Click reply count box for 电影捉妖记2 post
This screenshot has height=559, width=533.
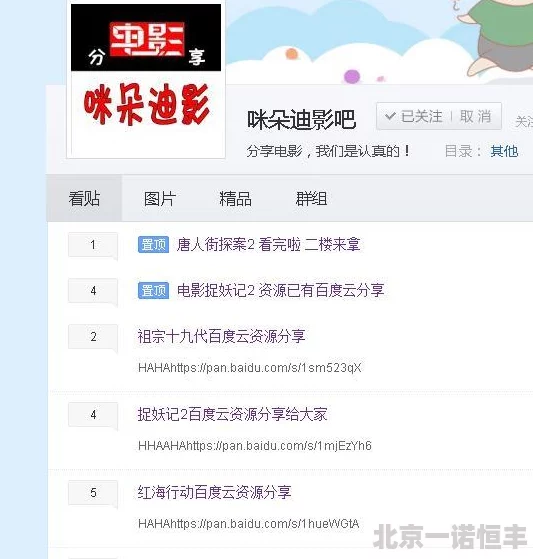(93, 291)
